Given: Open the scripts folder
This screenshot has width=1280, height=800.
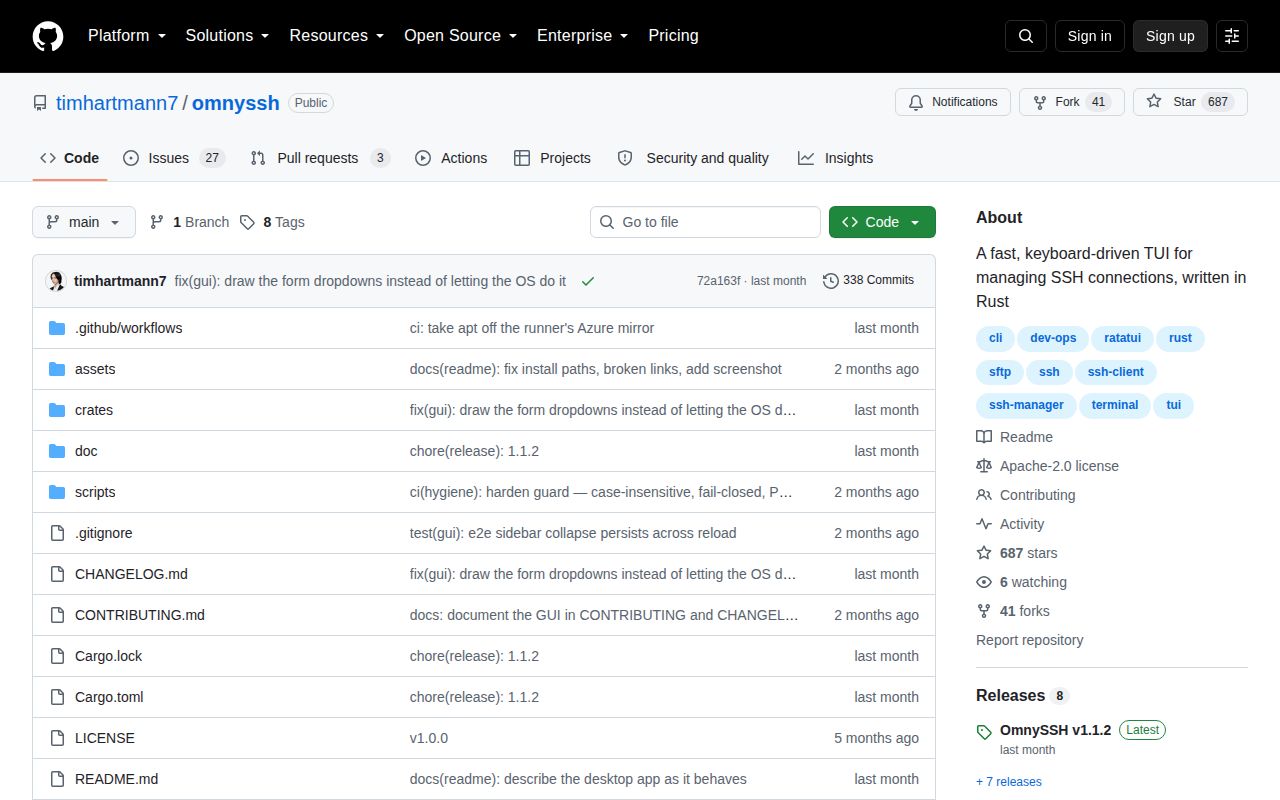Looking at the screenshot, I should (95, 492).
